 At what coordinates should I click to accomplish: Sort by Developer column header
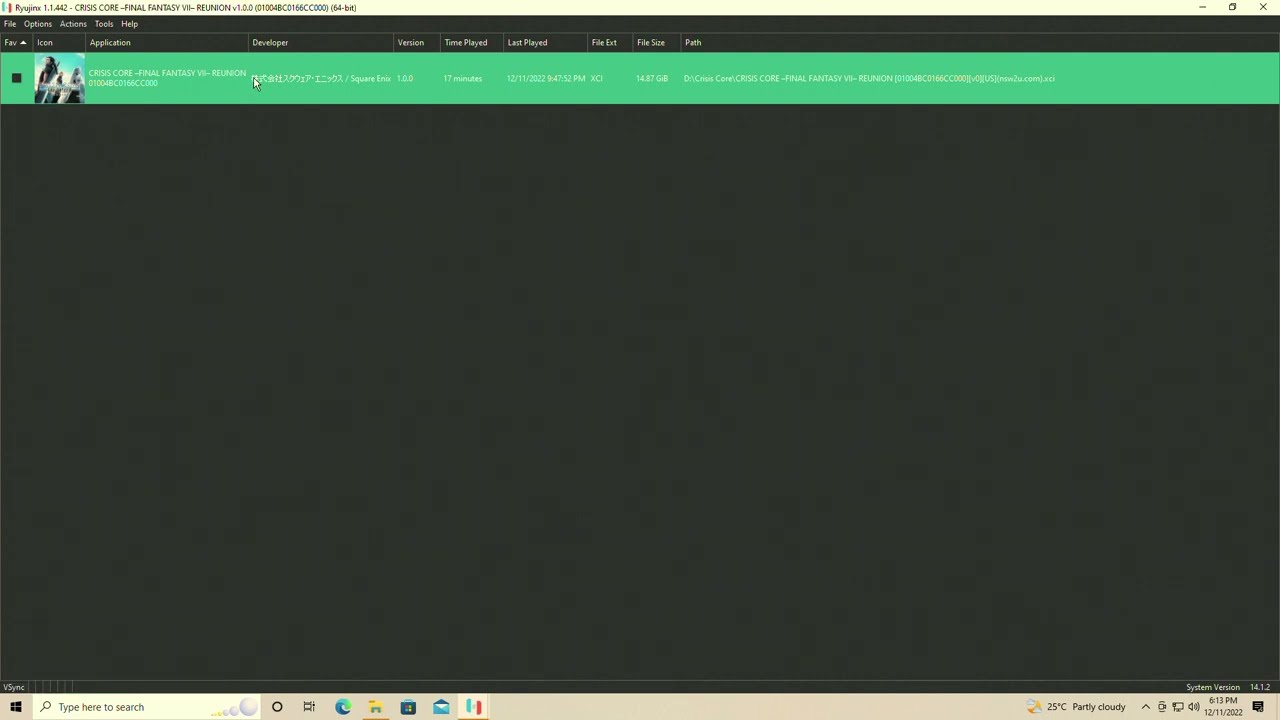(x=321, y=43)
